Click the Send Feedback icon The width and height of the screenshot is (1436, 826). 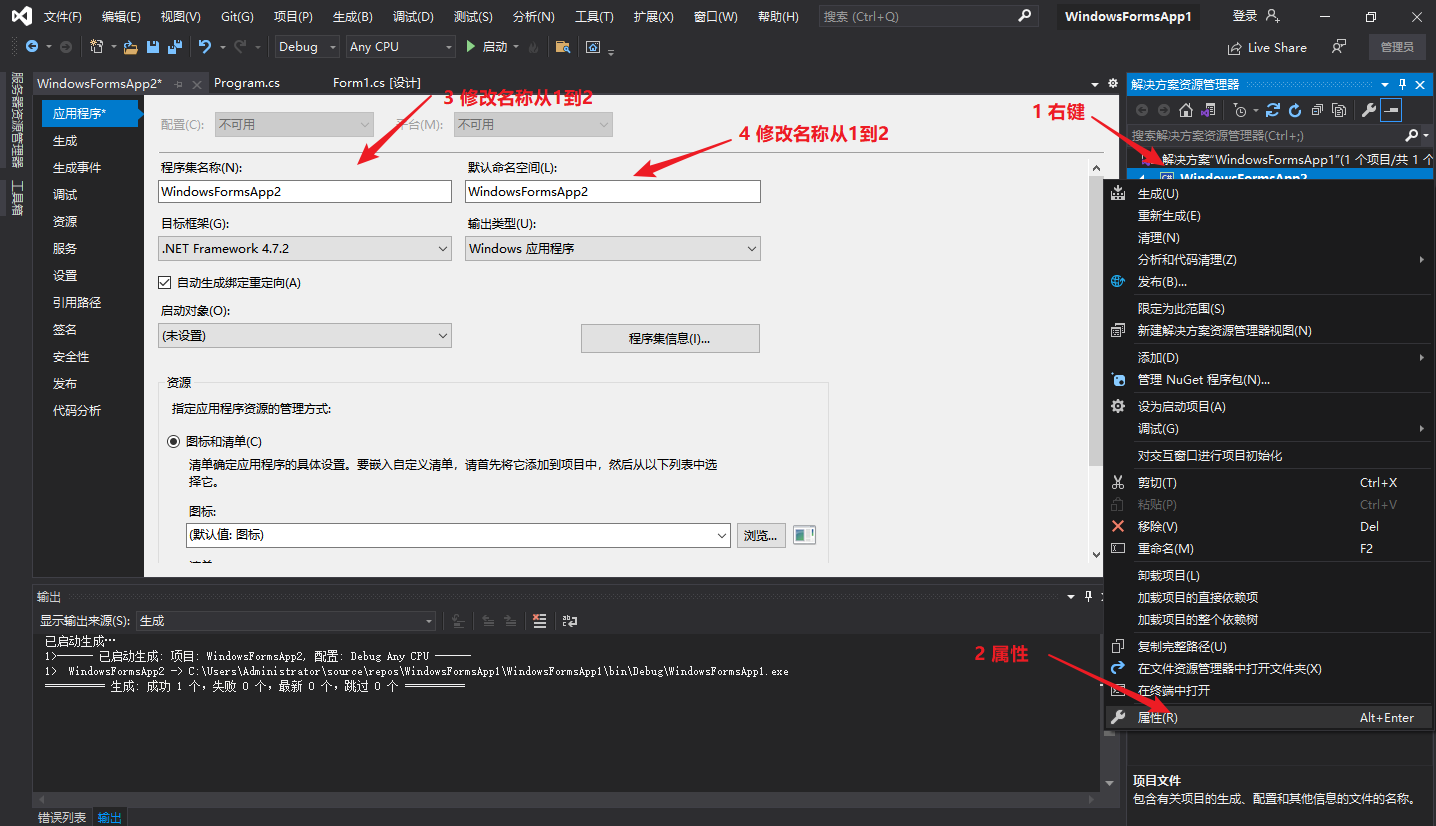(1339, 47)
